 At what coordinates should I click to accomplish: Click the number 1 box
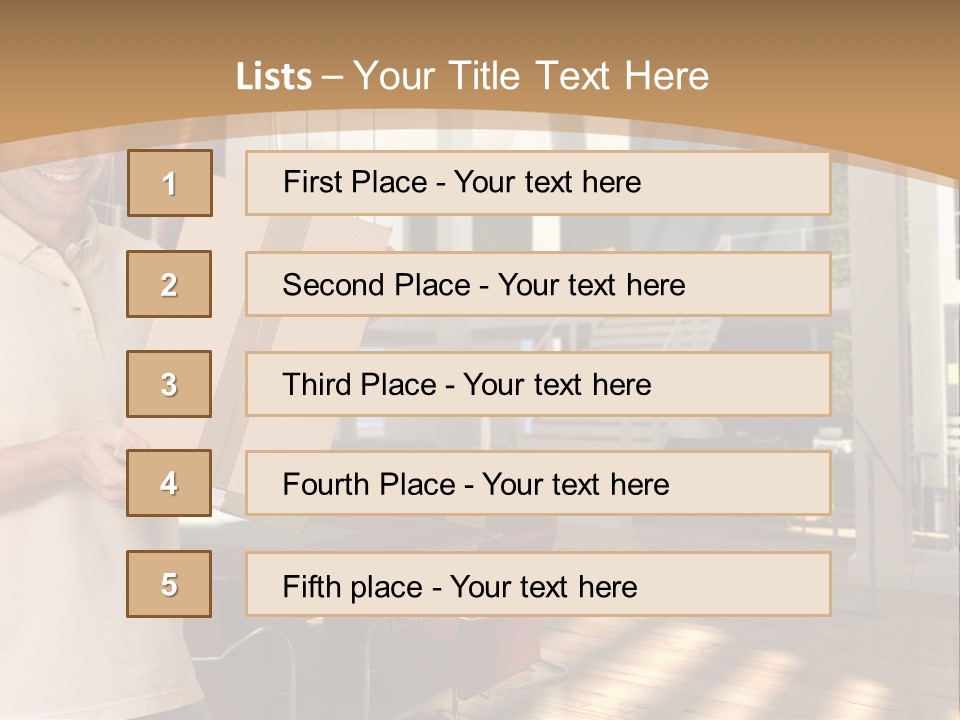pos(169,183)
